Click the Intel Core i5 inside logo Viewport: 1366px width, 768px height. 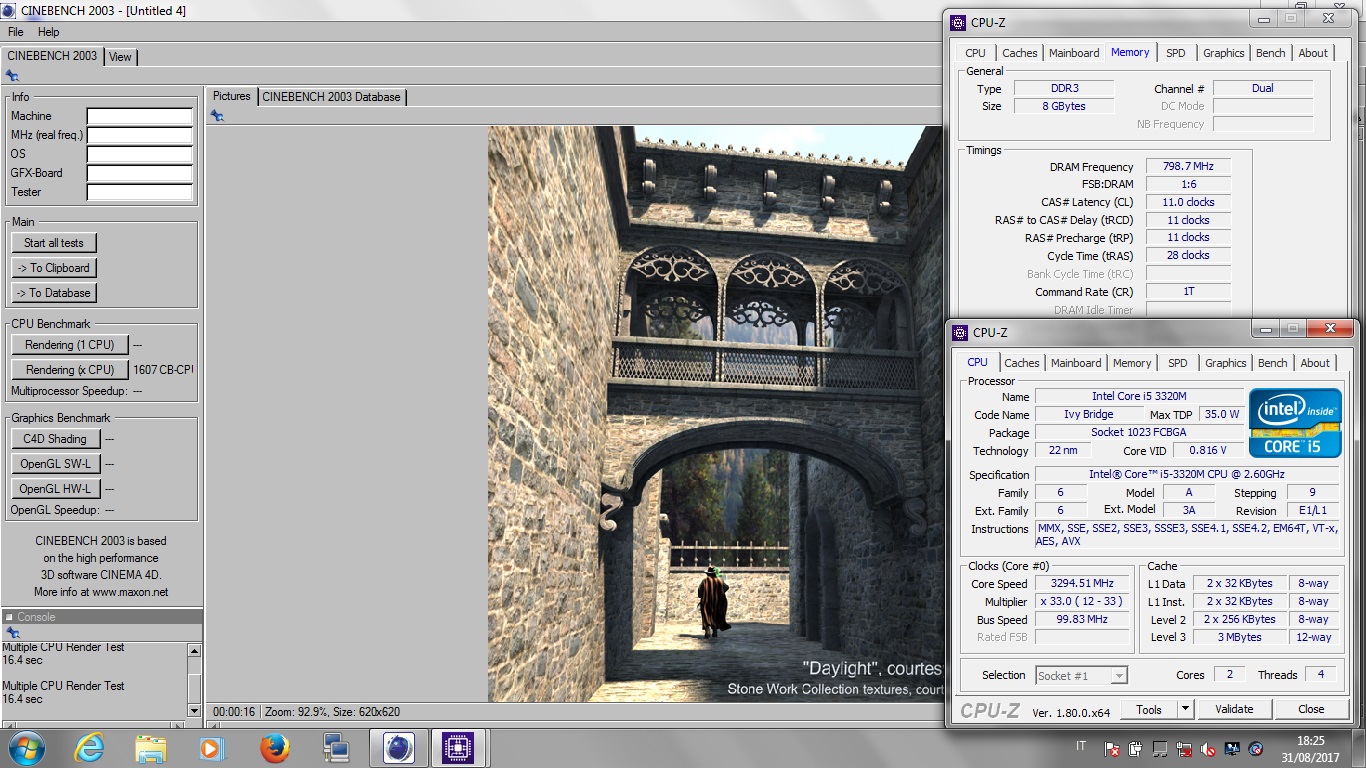[x=1295, y=422]
